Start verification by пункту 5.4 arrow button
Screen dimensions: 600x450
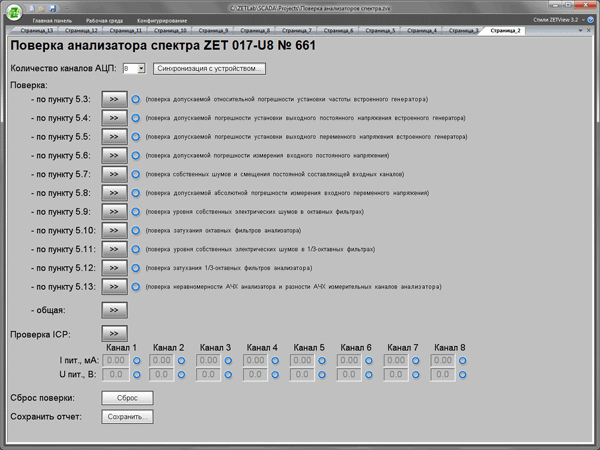(x=114, y=118)
